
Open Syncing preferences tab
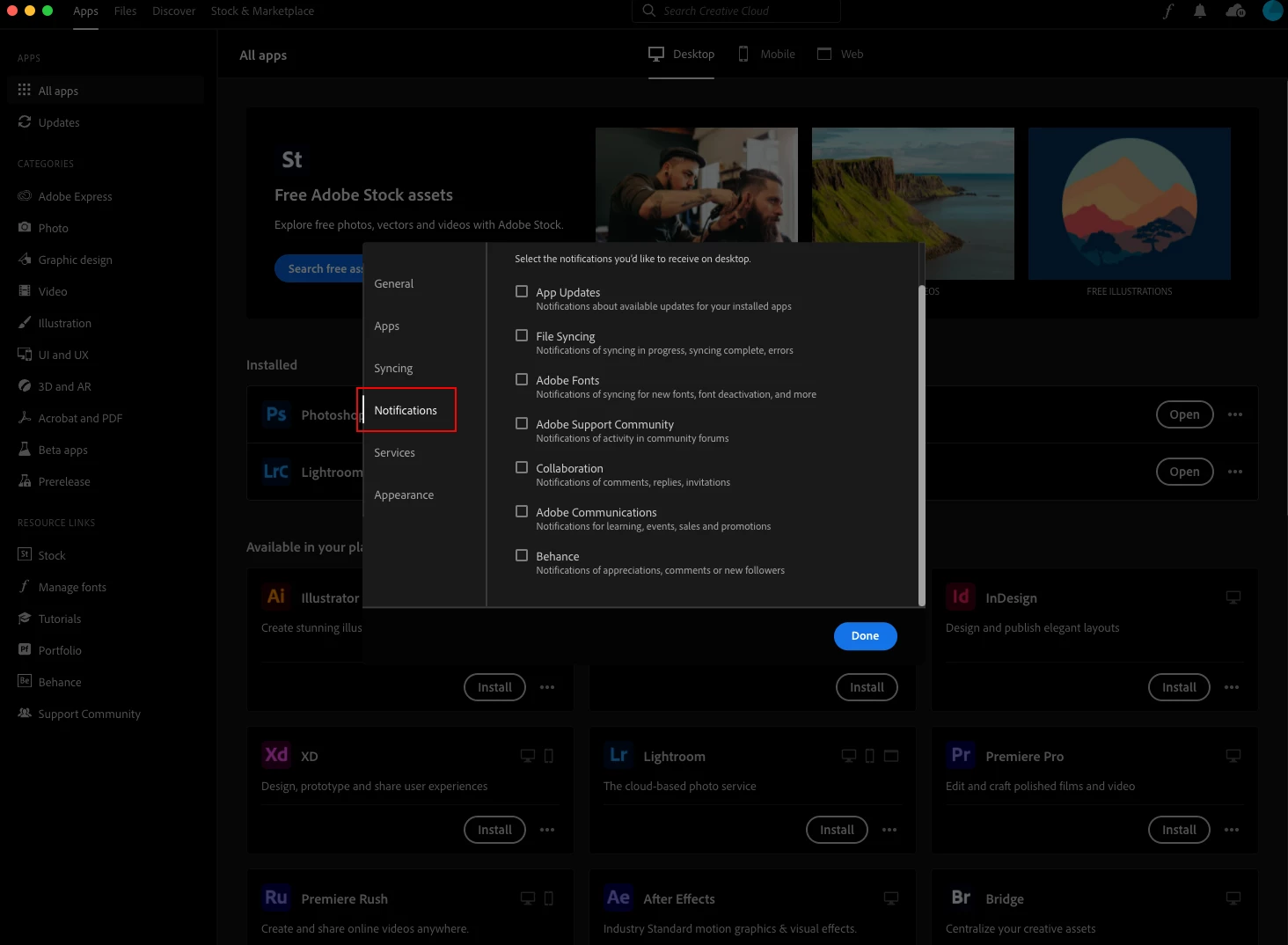393,368
